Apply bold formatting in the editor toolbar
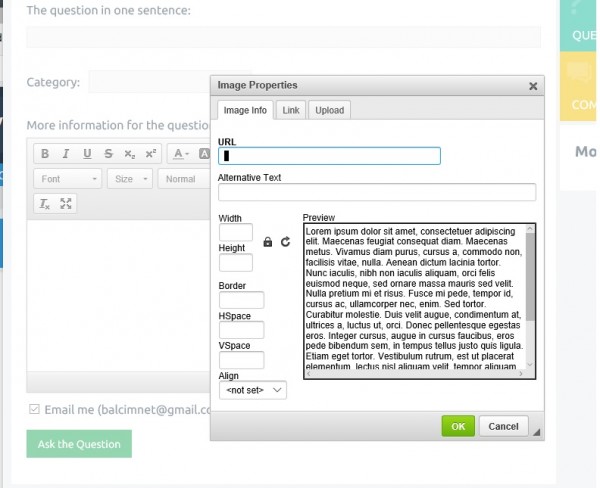The height and width of the screenshot is (488, 600). [45, 154]
